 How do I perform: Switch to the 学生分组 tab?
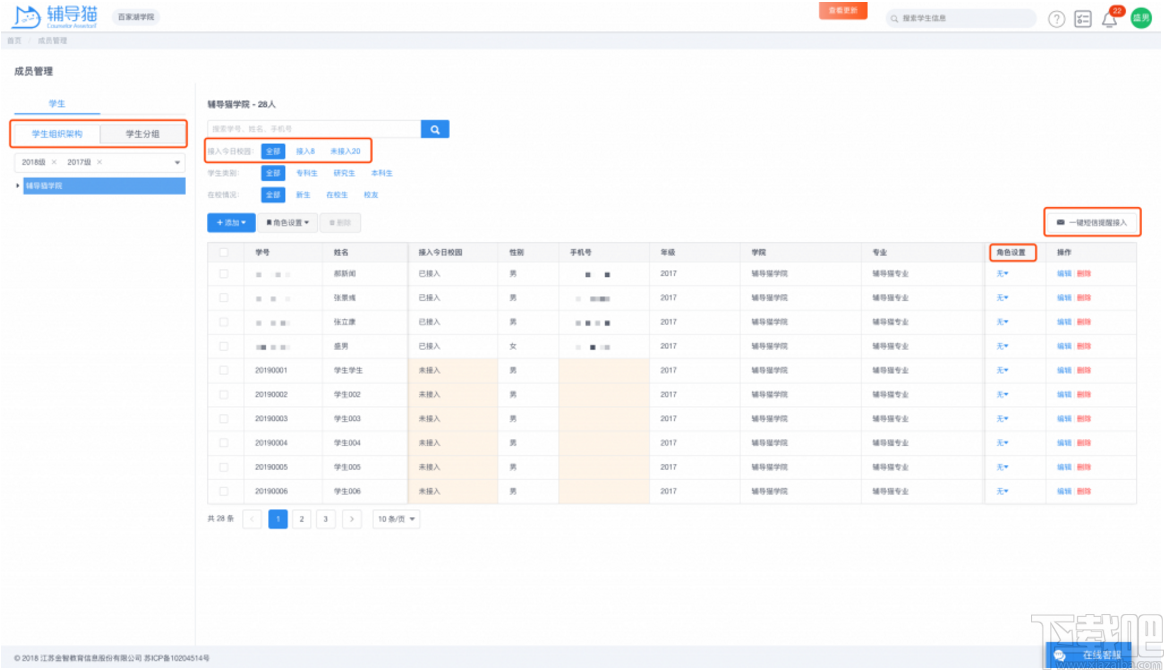click(143, 134)
